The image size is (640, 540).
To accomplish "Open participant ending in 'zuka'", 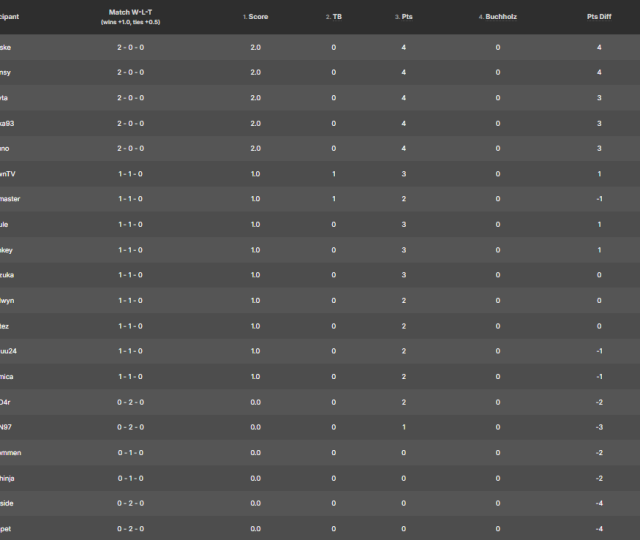I will pyautogui.click(x=8, y=275).
